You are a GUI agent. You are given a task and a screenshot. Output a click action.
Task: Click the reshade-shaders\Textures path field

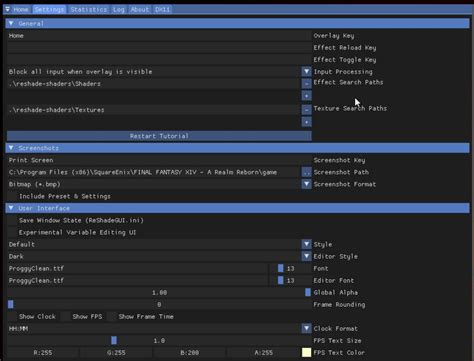[x=154, y=109]
